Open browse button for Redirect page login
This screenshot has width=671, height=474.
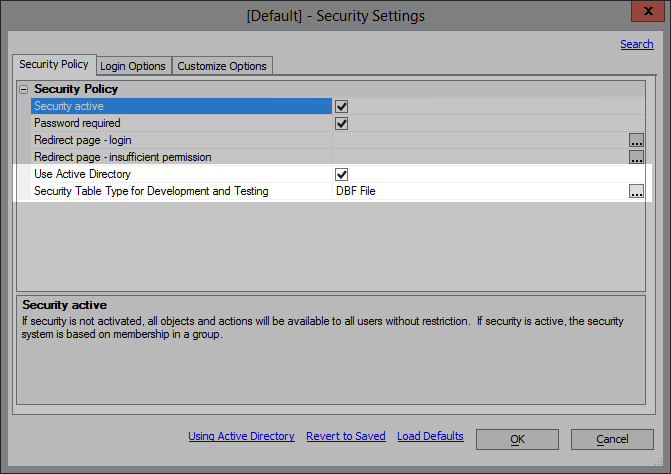(x=636, y=140)
